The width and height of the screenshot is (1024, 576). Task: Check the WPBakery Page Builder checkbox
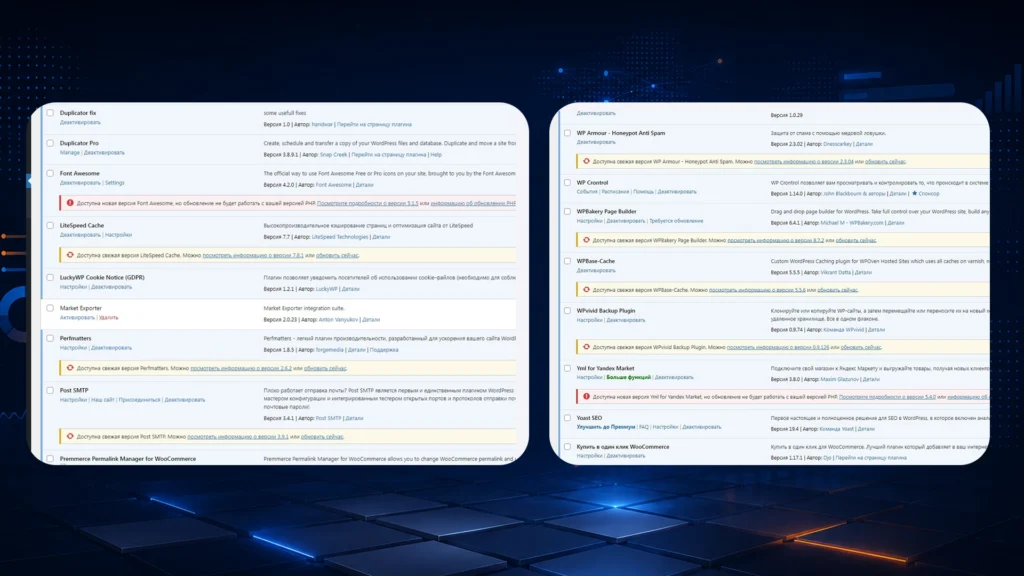(x=568, y=212)
